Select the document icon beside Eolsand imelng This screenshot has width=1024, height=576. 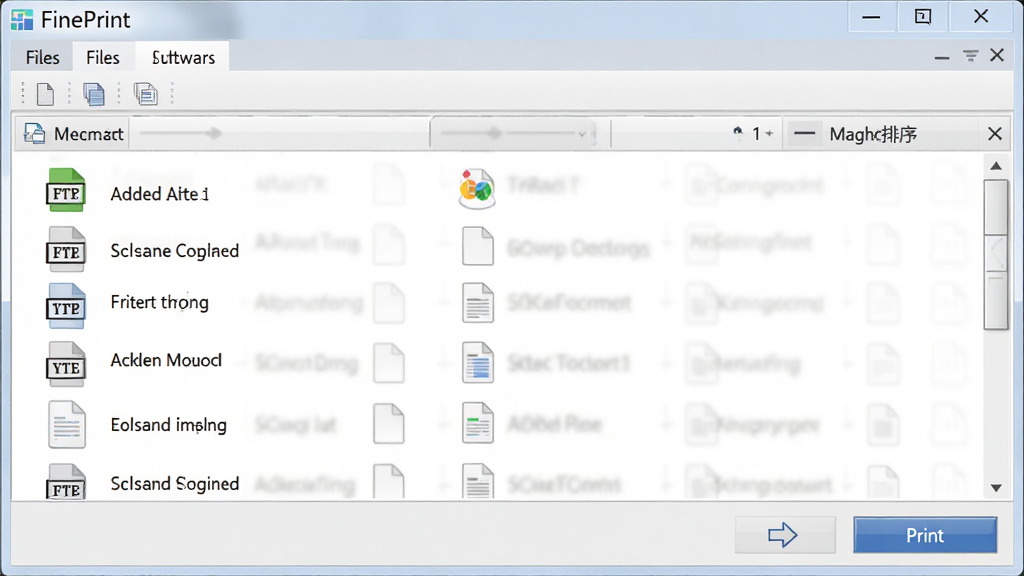[x=67, y=424]
